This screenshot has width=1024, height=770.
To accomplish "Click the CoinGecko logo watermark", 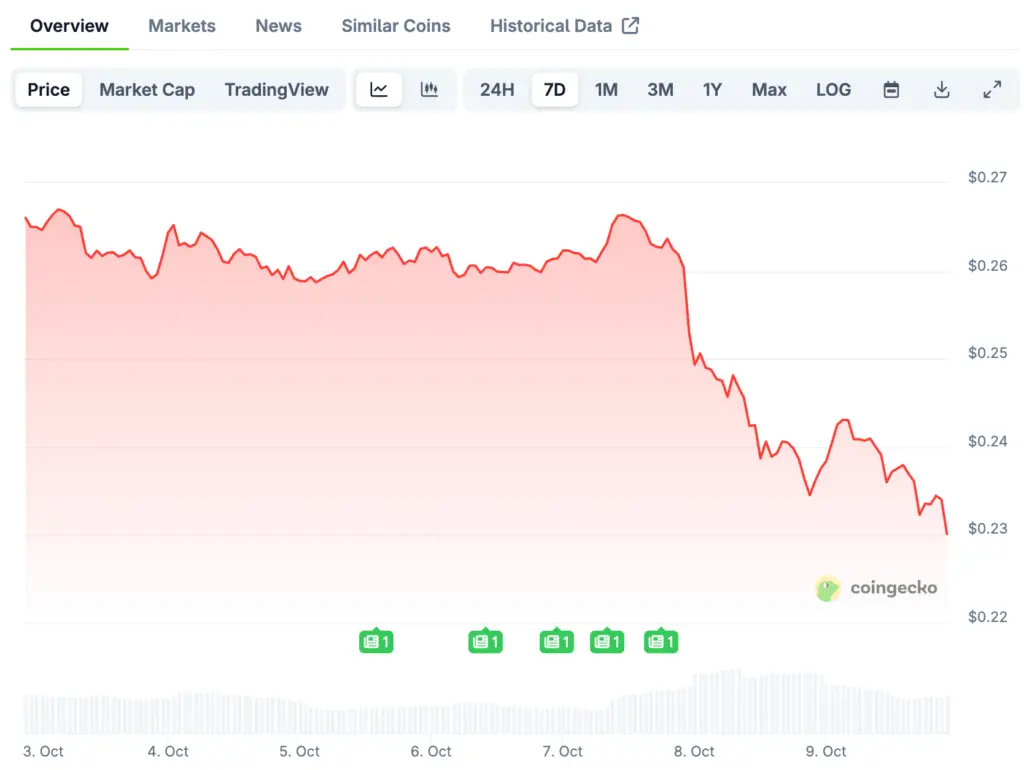I will tap(877, 588).
